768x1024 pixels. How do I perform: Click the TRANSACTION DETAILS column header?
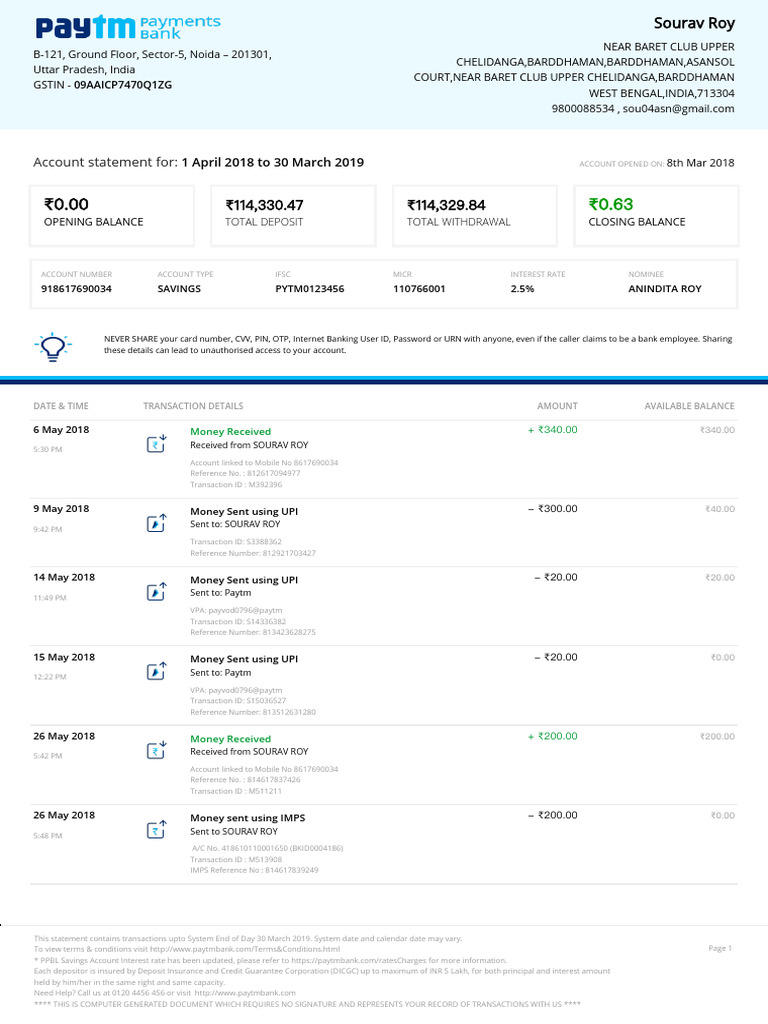pyautogui.click(x=193, y=406)
